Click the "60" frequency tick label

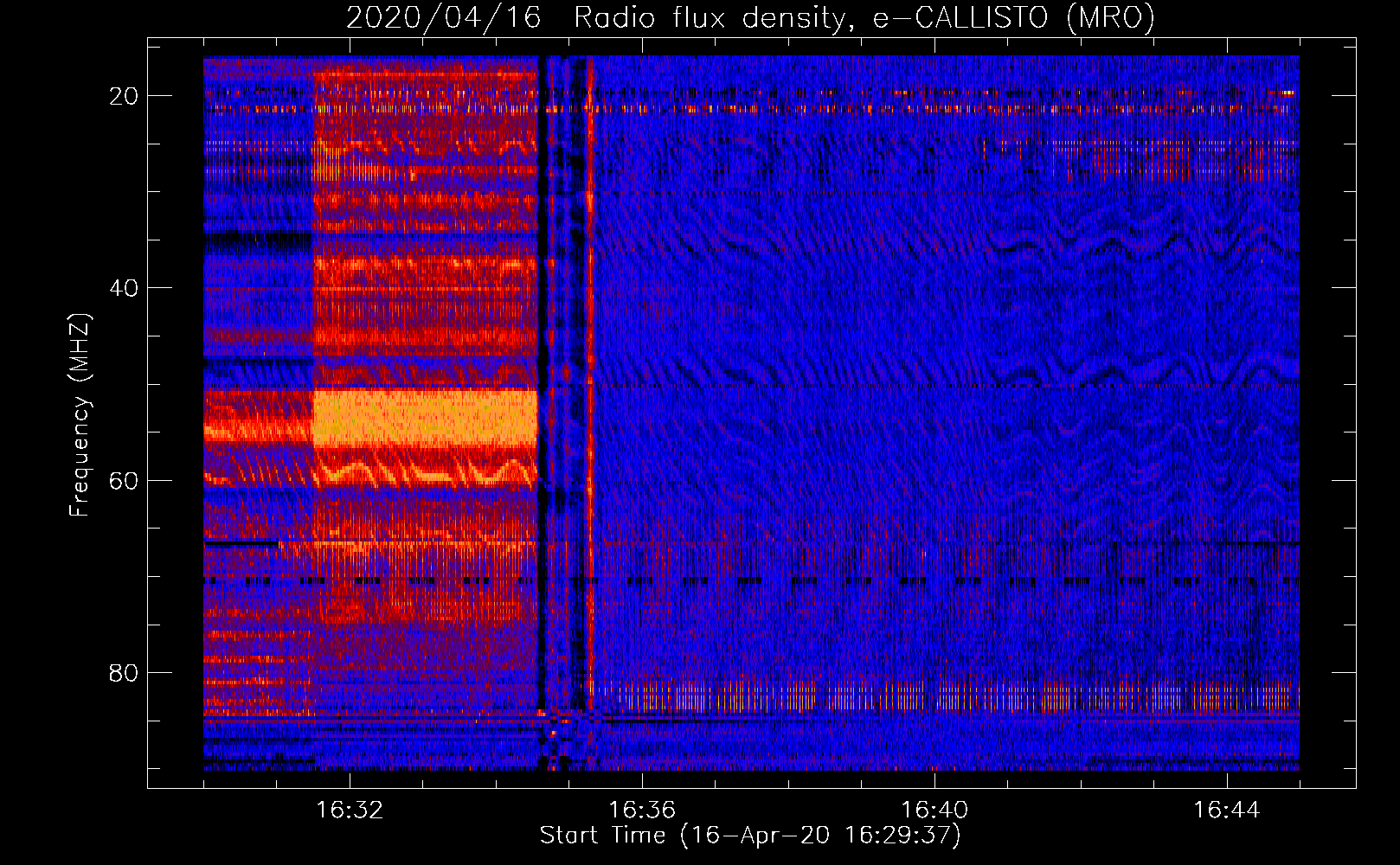pos(124,480)
